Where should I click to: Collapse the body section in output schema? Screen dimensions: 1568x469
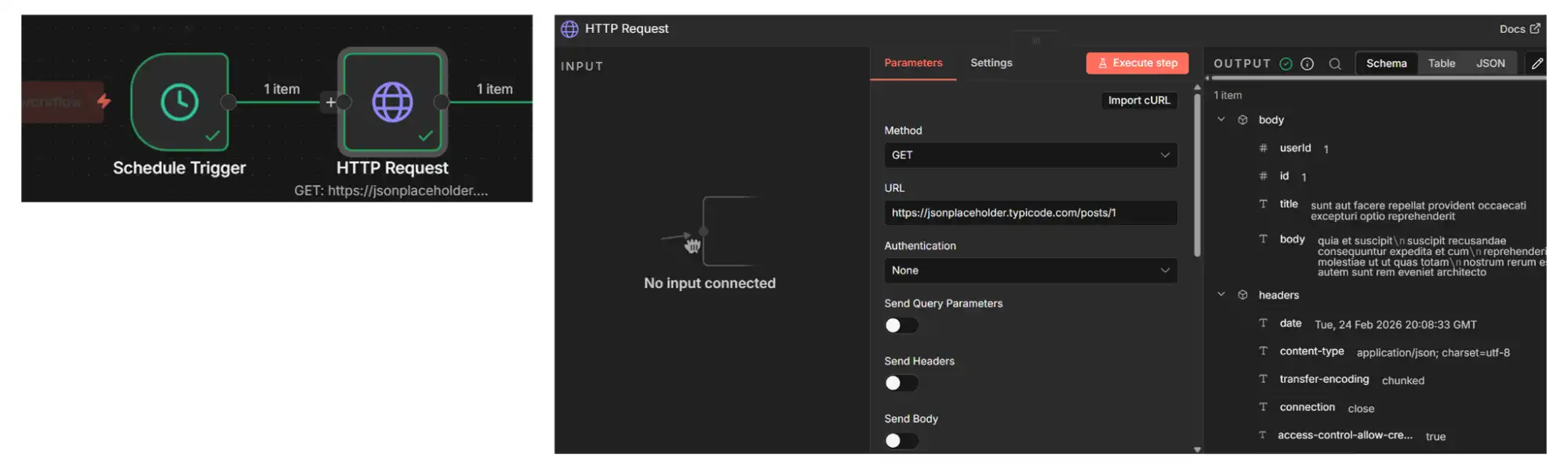1221,119
